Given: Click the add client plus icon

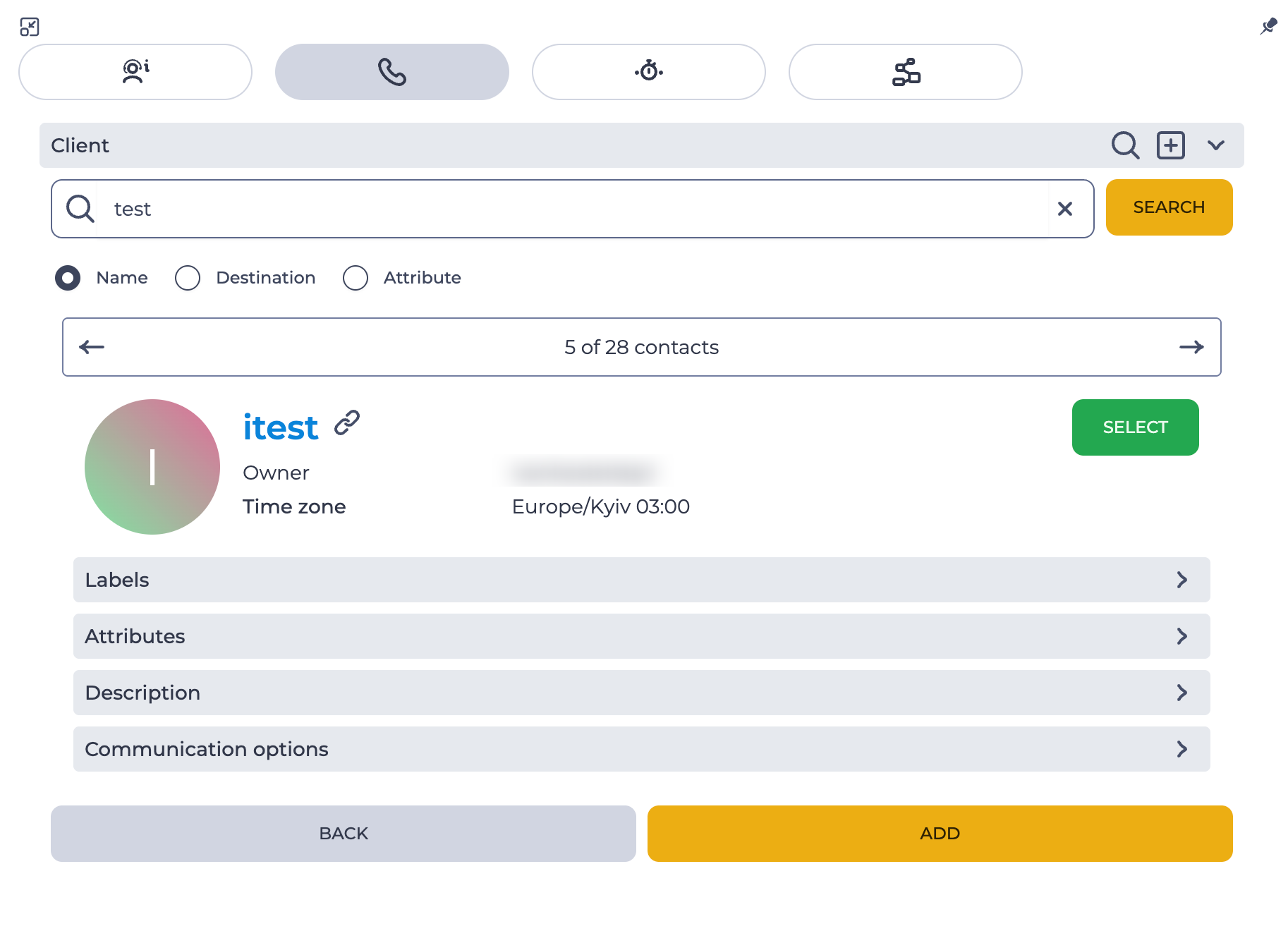Looking at the screenshot, I should [x=1171, y=145].
